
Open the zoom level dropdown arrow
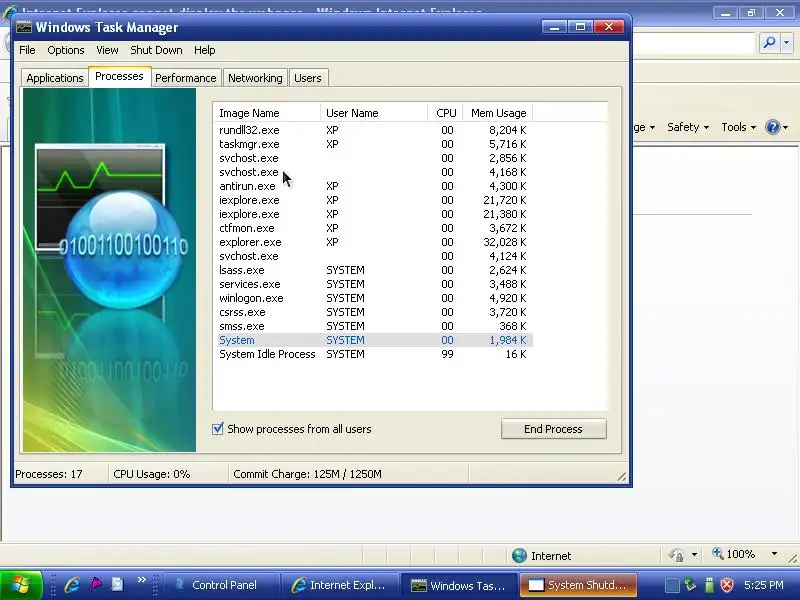pyautogui.click(x=774, y=554)
